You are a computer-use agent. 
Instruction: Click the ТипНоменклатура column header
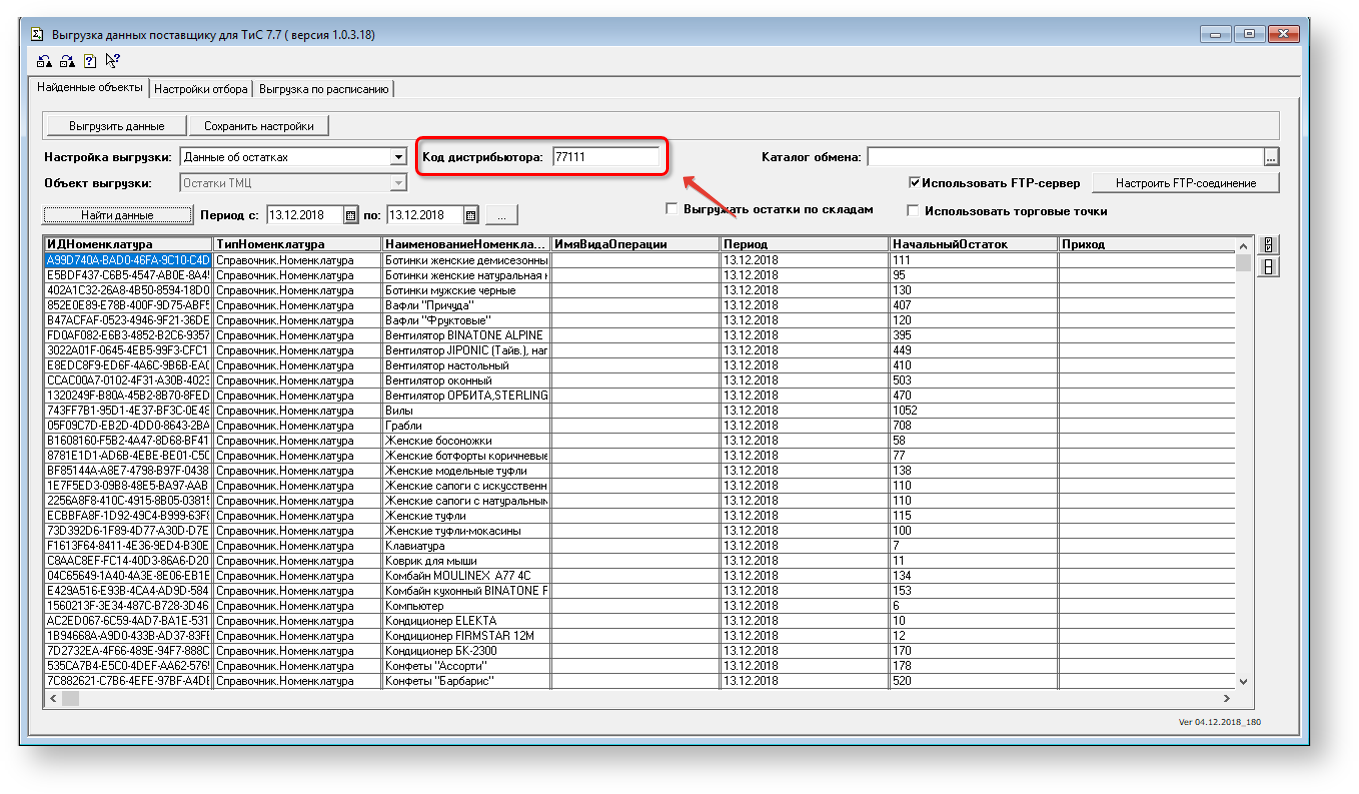297,244
